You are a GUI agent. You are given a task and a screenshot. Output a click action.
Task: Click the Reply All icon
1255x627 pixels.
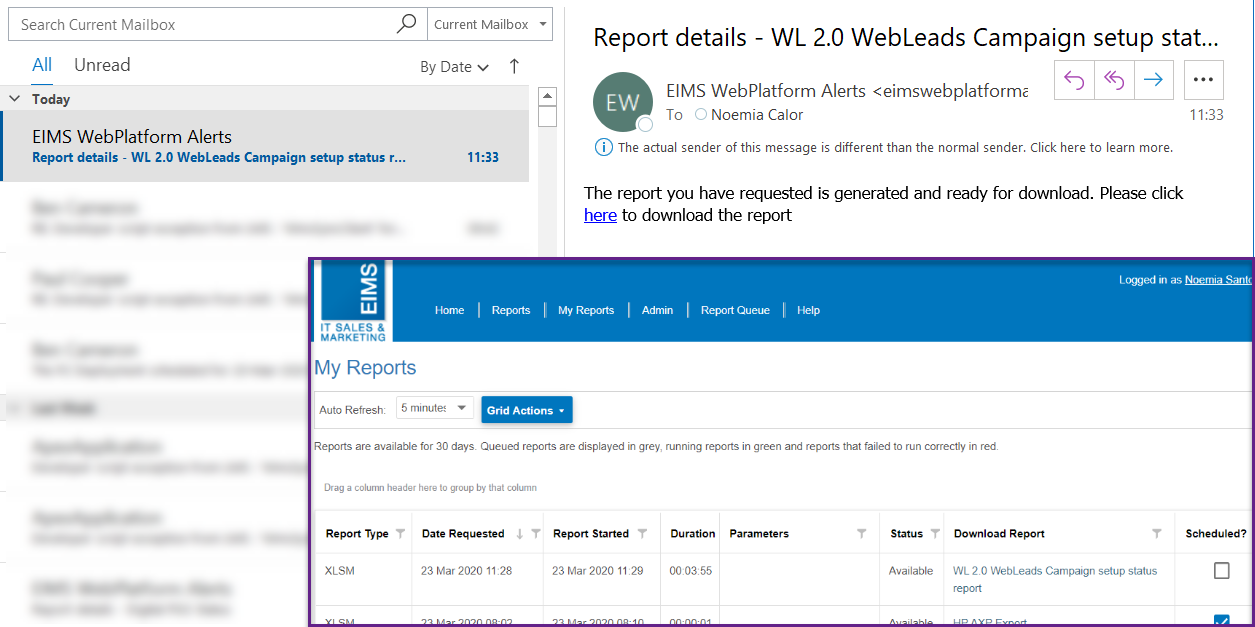pos(1114,80)
